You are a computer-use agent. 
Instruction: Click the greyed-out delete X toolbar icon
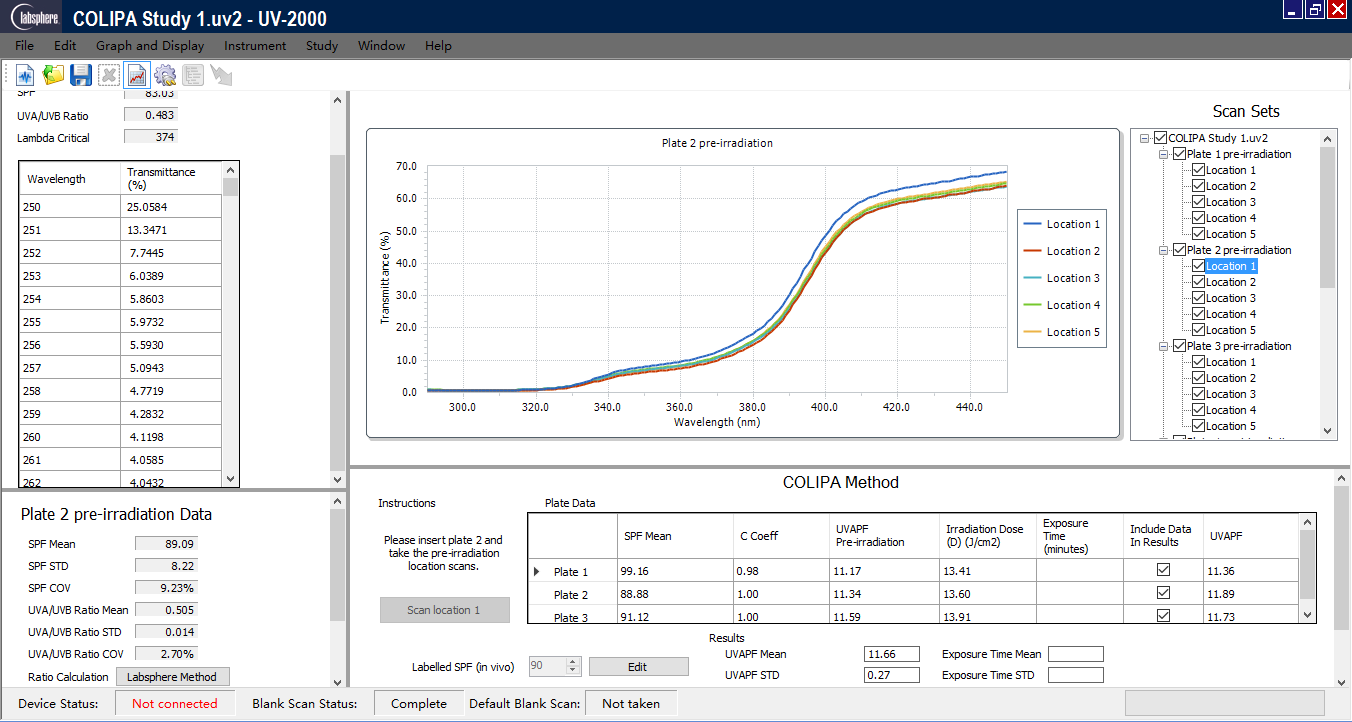109,75
